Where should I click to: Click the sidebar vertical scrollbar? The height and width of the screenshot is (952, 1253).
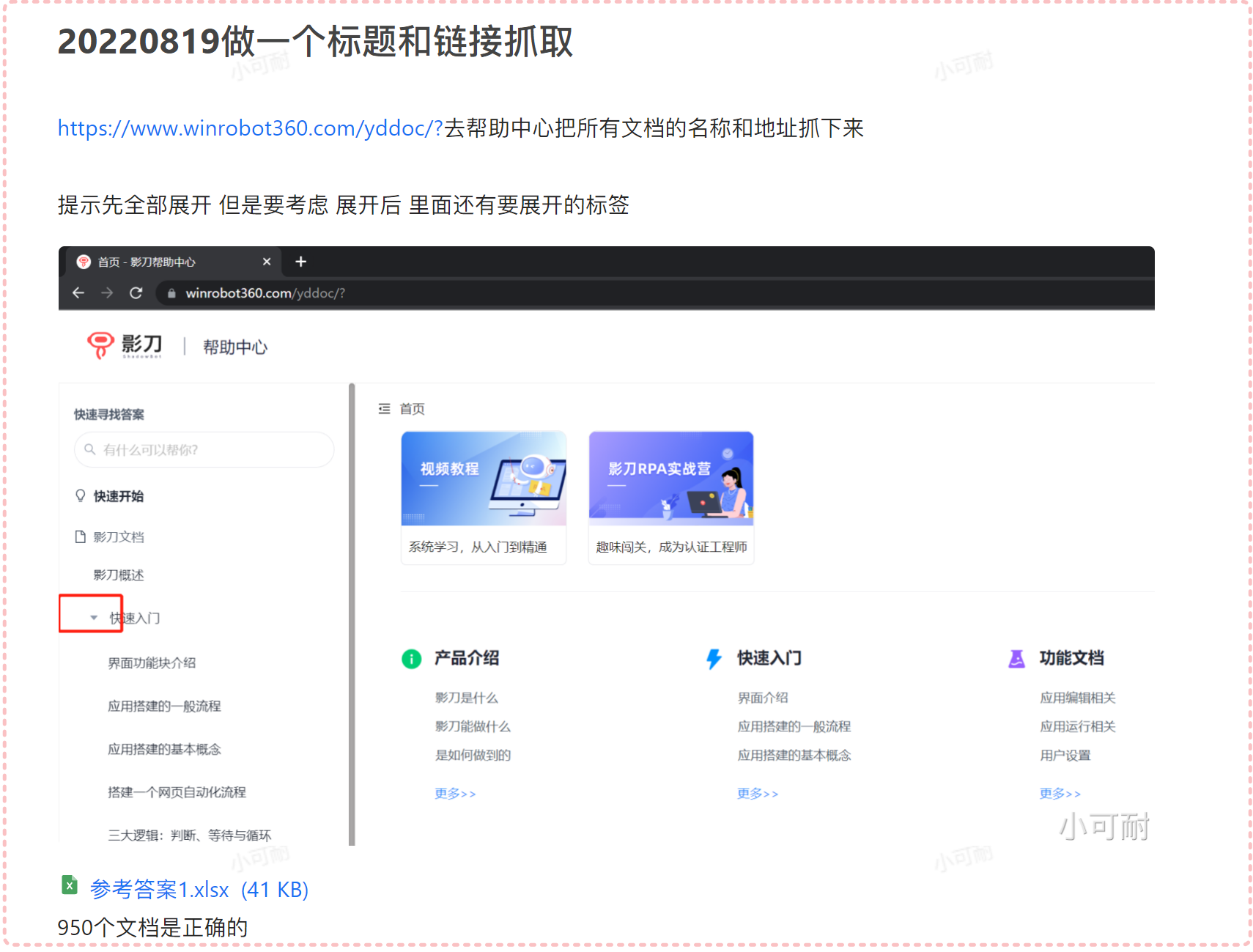point(352,614)
